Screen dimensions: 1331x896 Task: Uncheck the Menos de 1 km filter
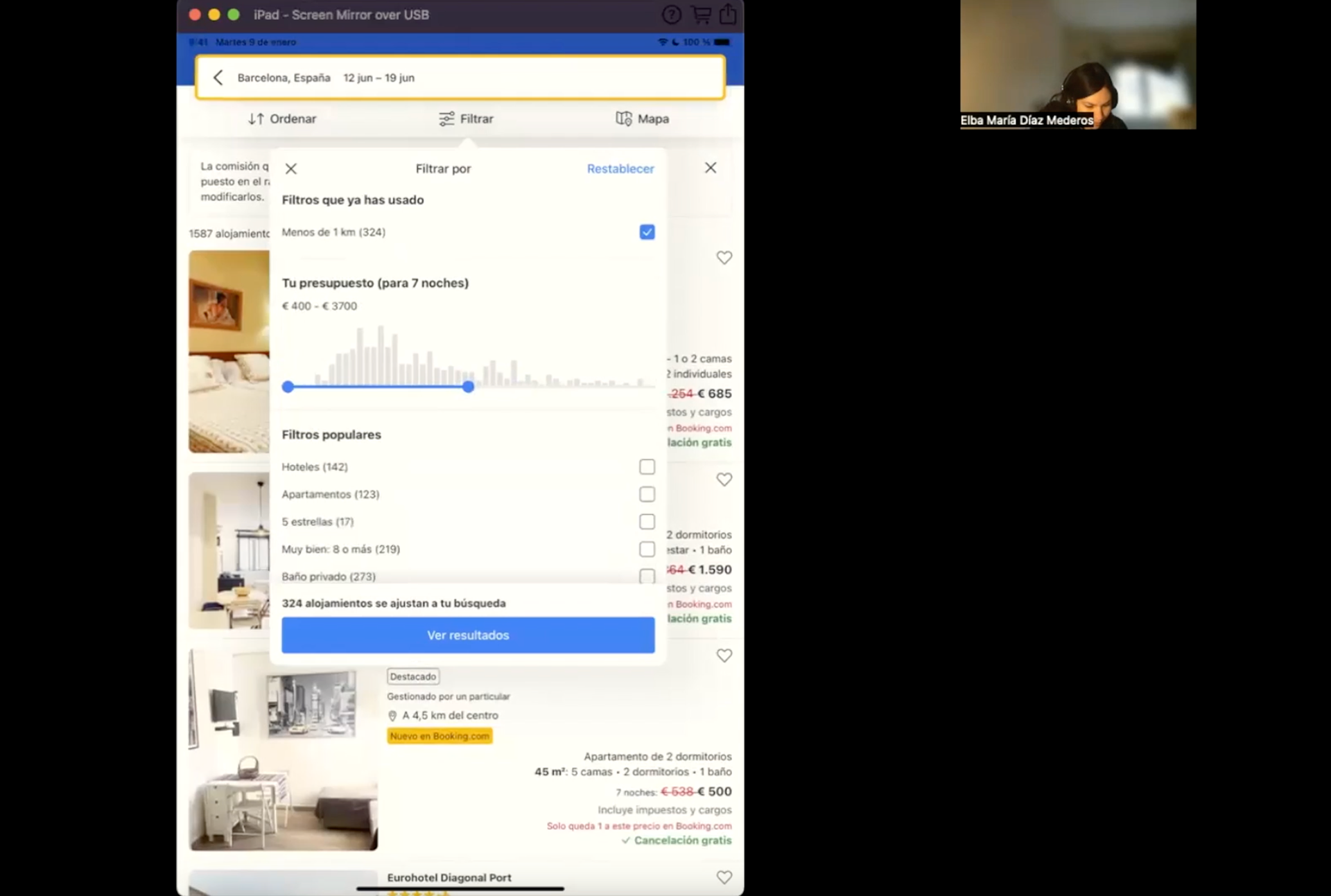coord(647,232)
